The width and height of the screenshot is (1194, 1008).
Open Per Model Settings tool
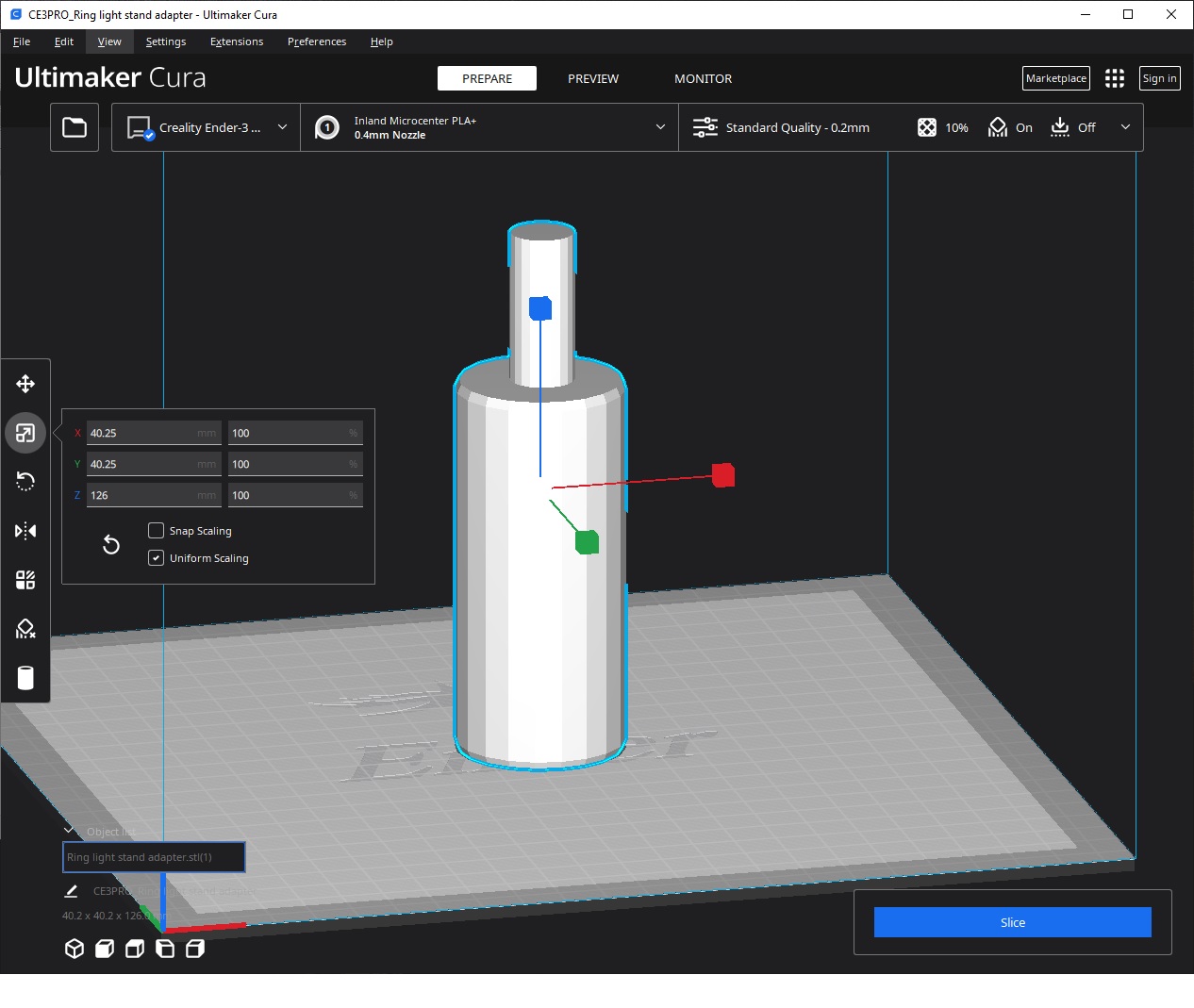click(x=25, y=580)
